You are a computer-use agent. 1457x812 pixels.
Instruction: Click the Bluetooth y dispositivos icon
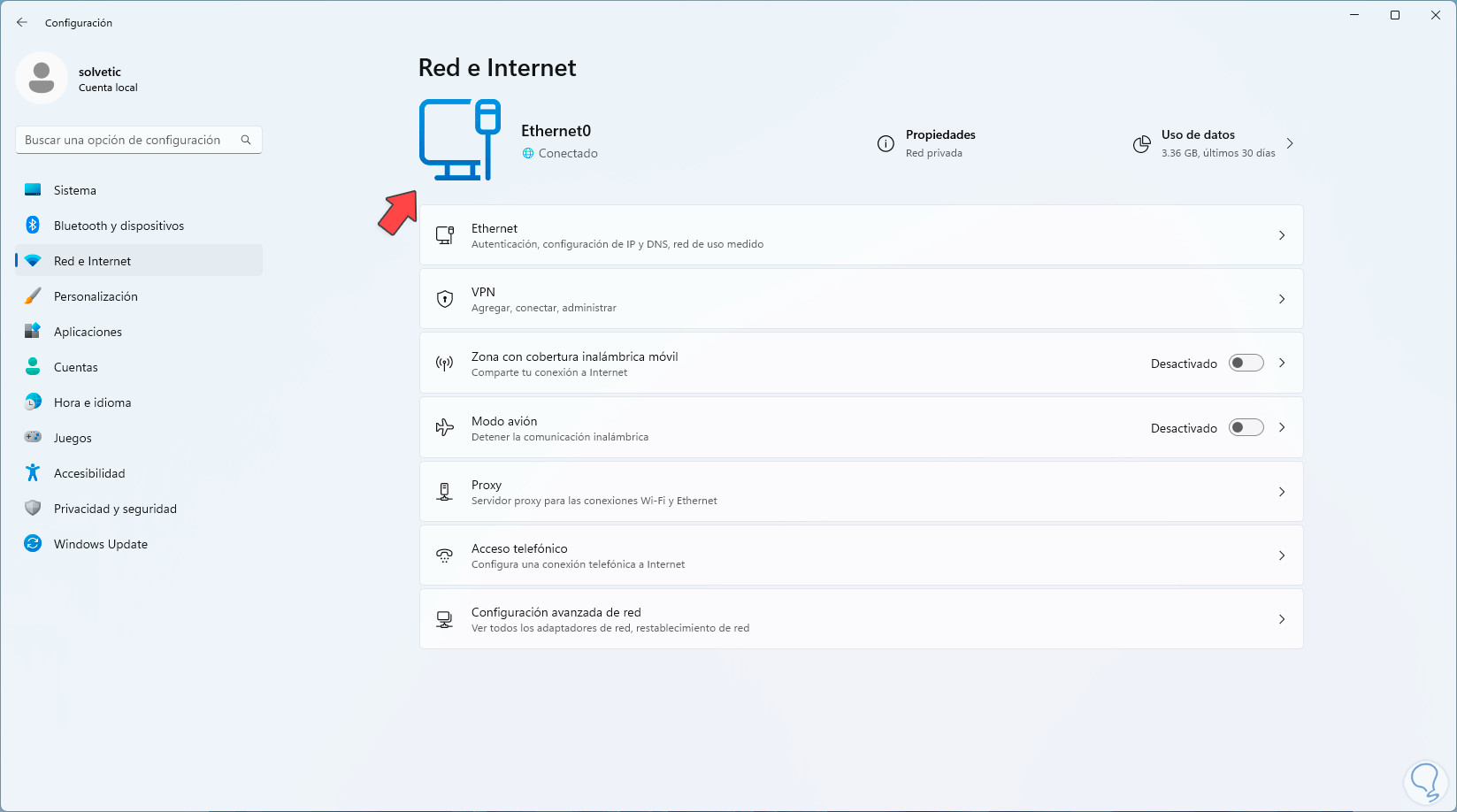33,226
